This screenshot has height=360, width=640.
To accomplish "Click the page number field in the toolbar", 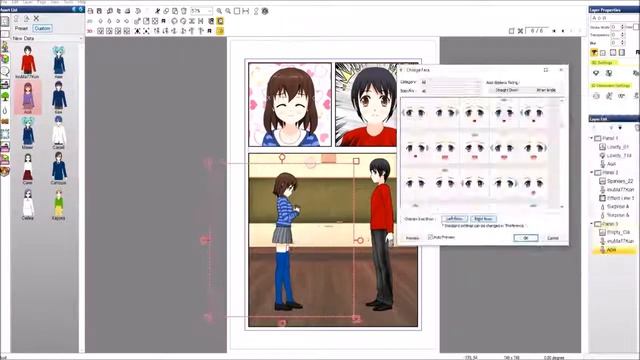I will (537, 31).
